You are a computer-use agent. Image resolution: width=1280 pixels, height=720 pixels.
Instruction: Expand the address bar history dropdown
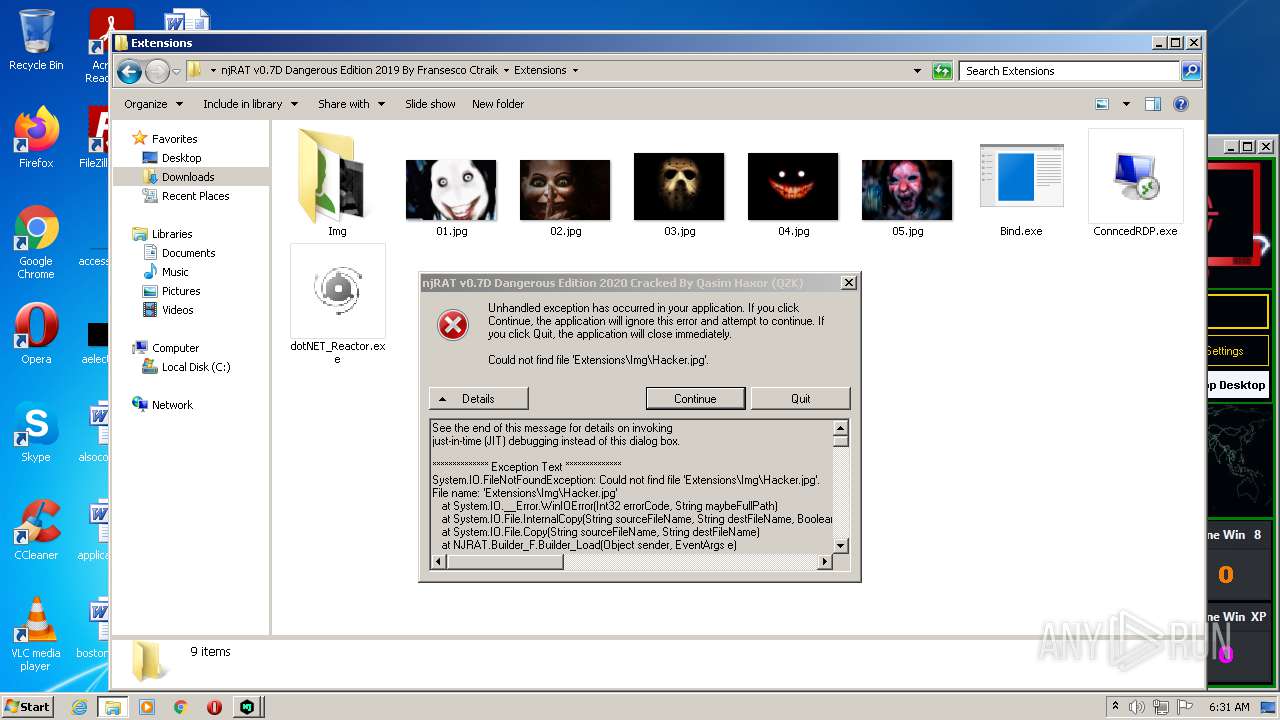click(x=918, y=71)
